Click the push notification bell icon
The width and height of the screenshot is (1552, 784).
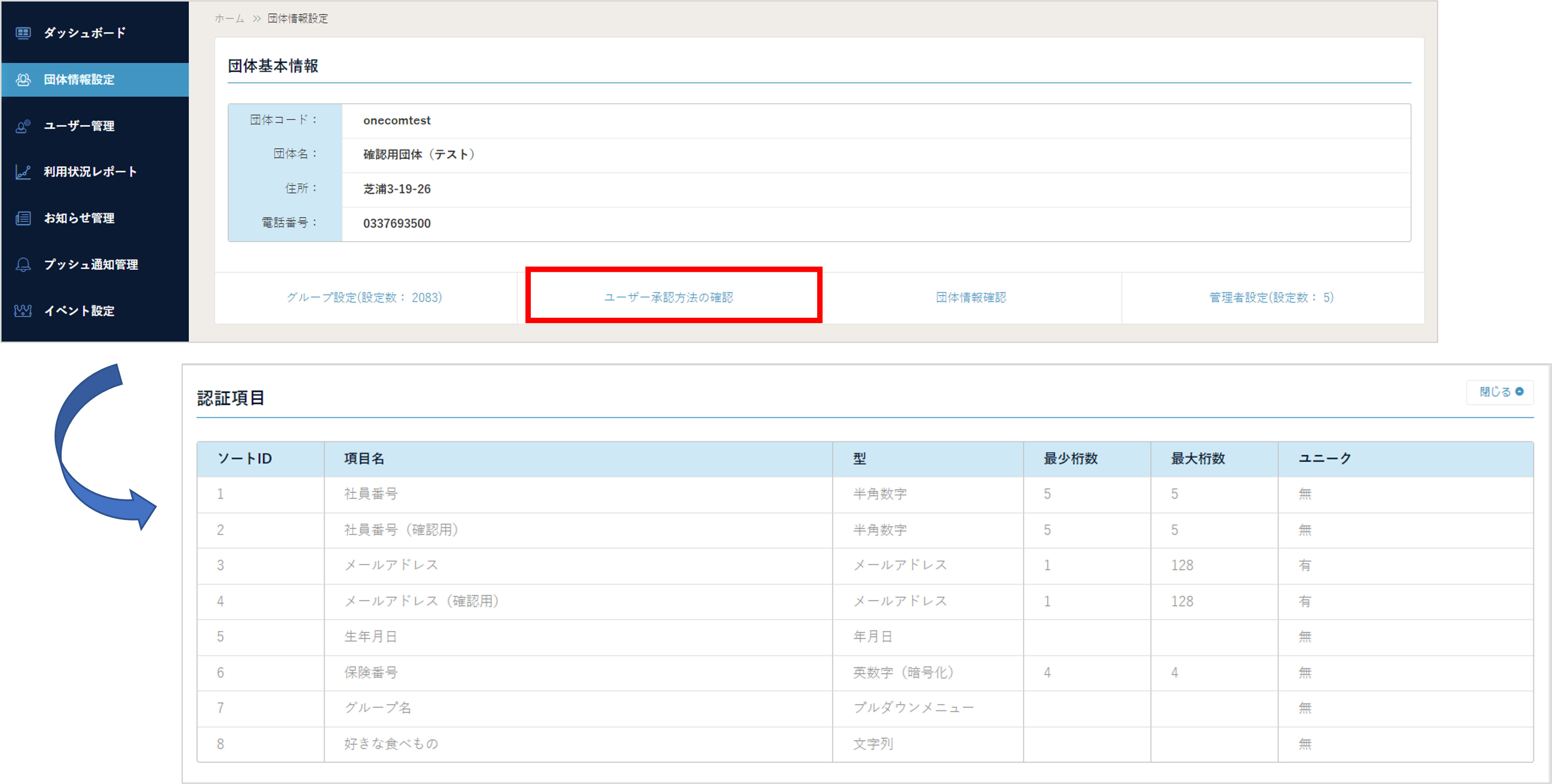click(23, 264)
